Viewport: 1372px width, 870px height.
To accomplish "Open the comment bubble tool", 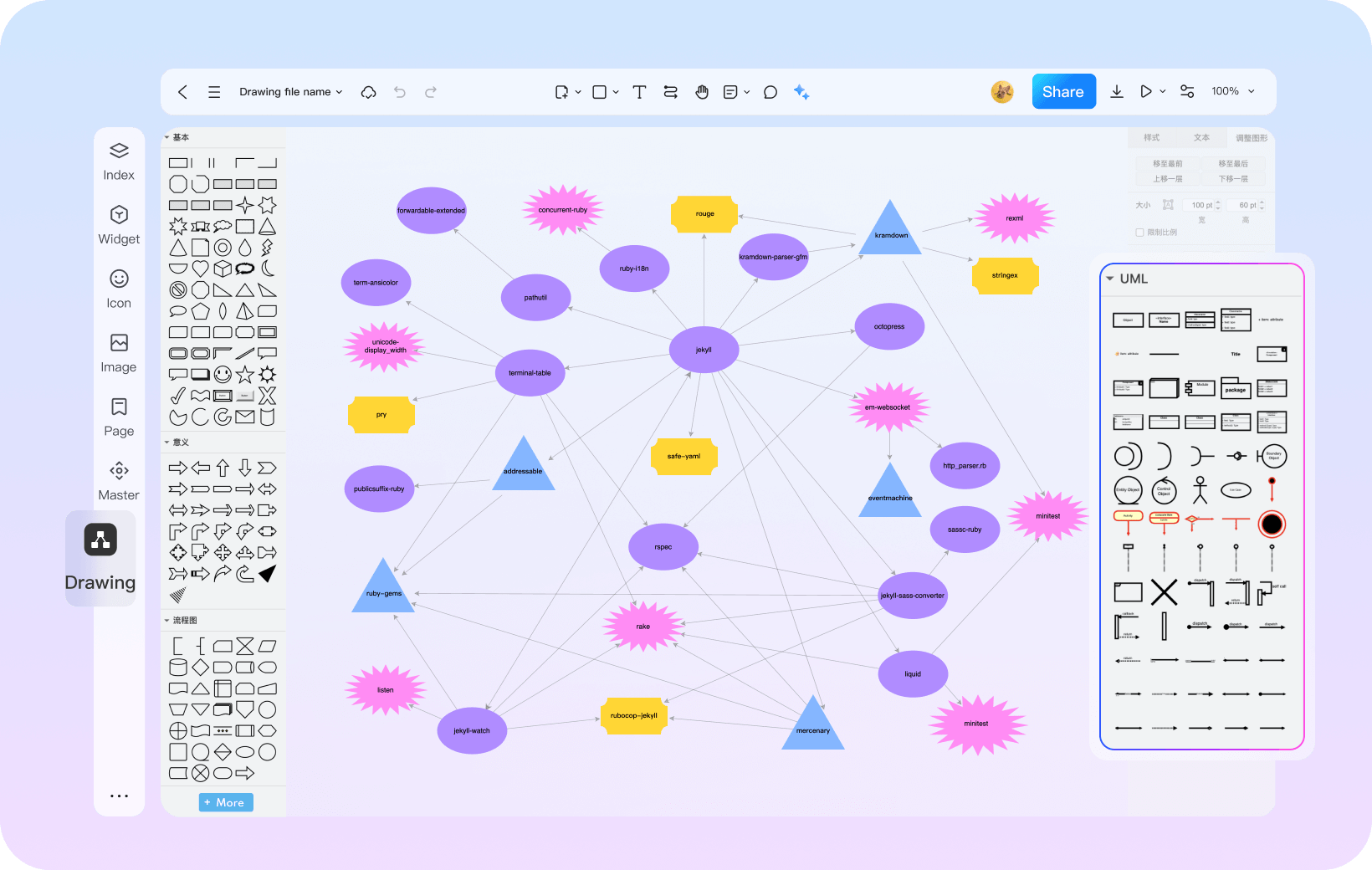I will click(x=770, y=92).
